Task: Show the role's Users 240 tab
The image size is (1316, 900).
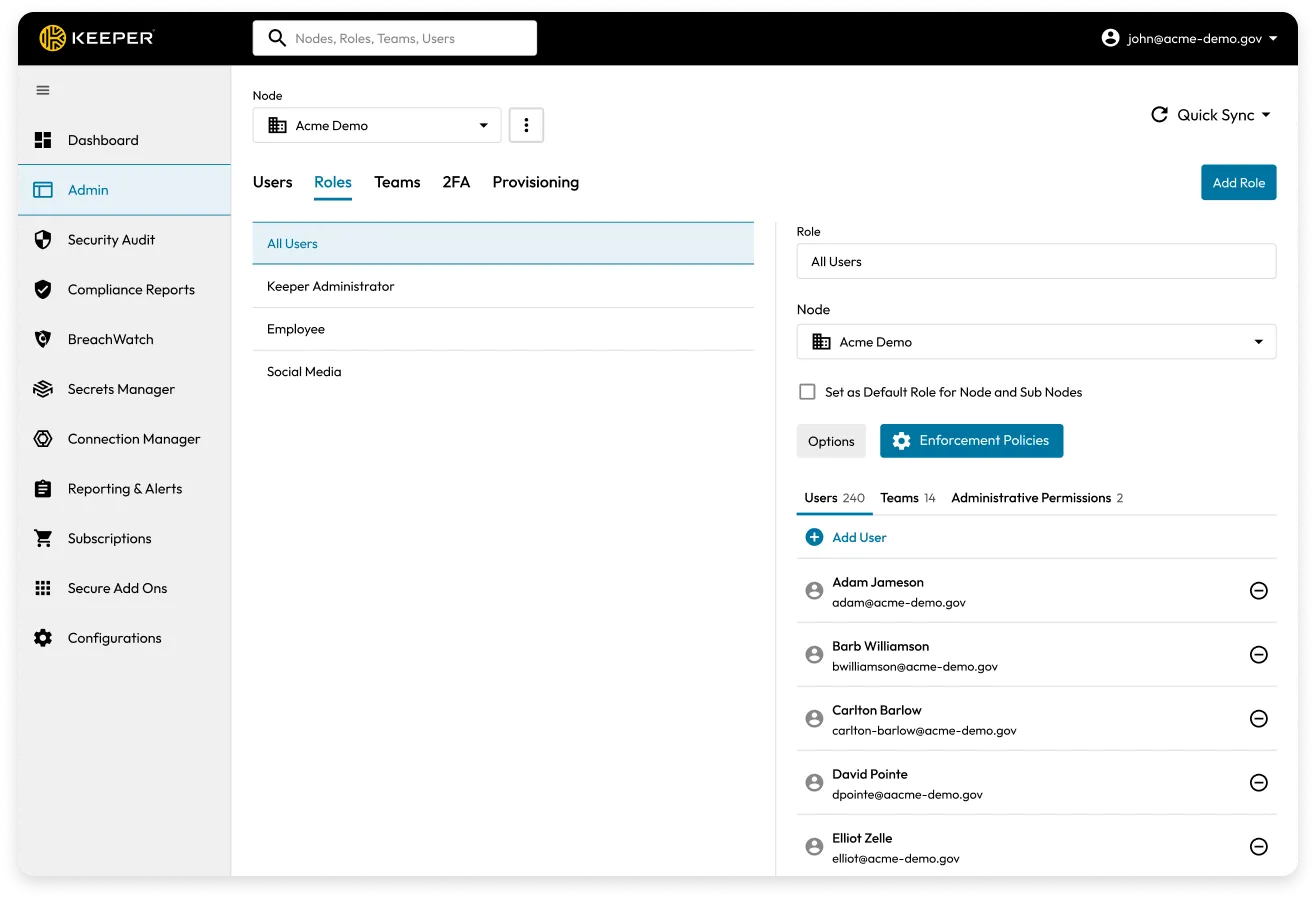Action: pyautogui.click(x=835, y=498)
